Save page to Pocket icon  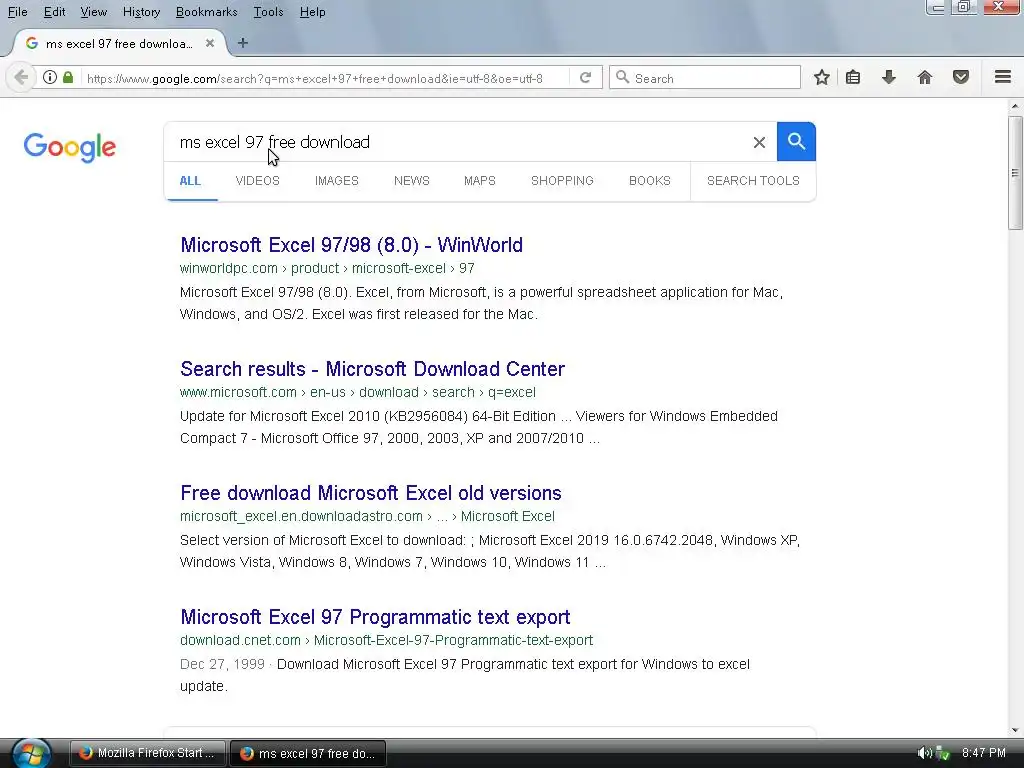(961, 78)
